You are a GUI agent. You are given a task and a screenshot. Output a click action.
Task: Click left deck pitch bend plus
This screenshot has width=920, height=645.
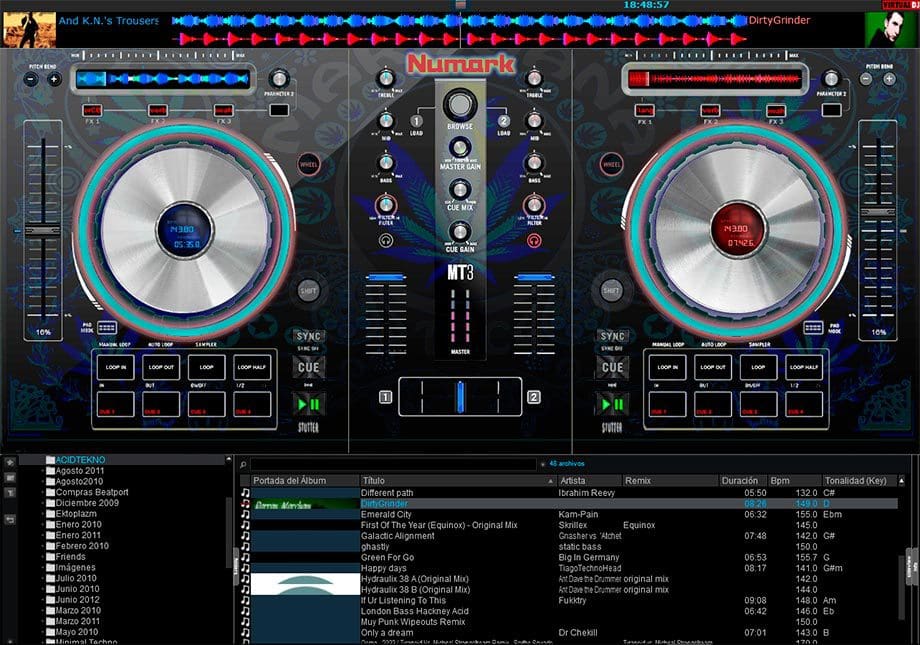pos(54,79)
